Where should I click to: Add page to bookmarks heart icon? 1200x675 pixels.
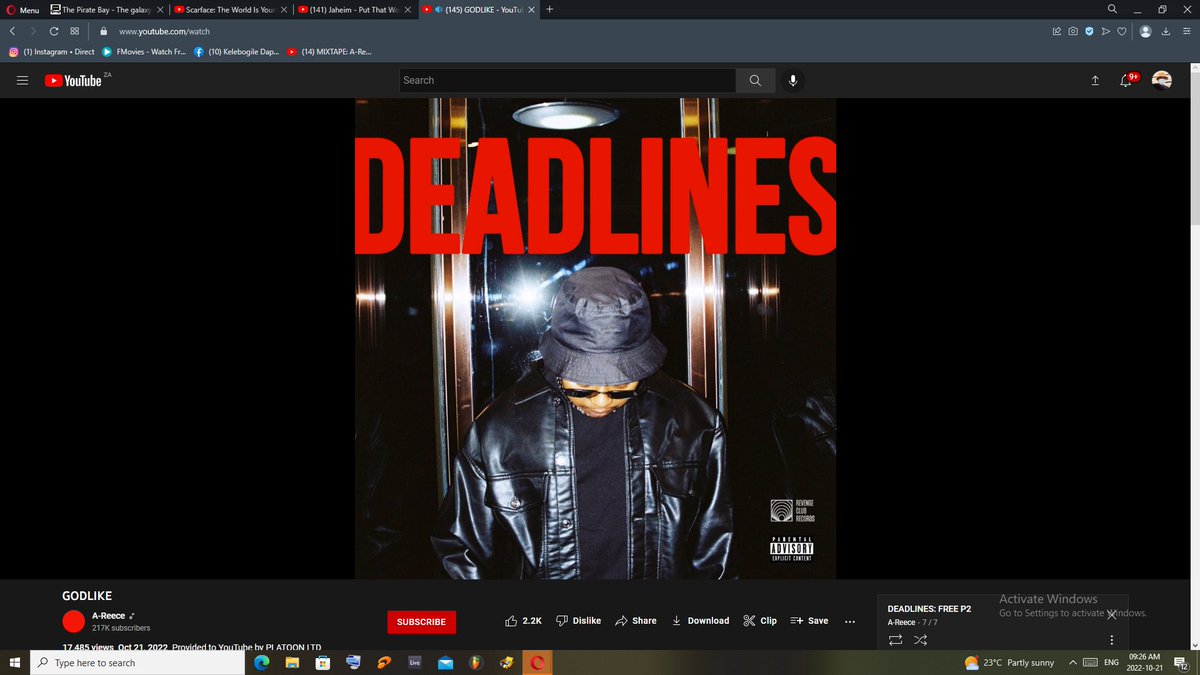1121,31
